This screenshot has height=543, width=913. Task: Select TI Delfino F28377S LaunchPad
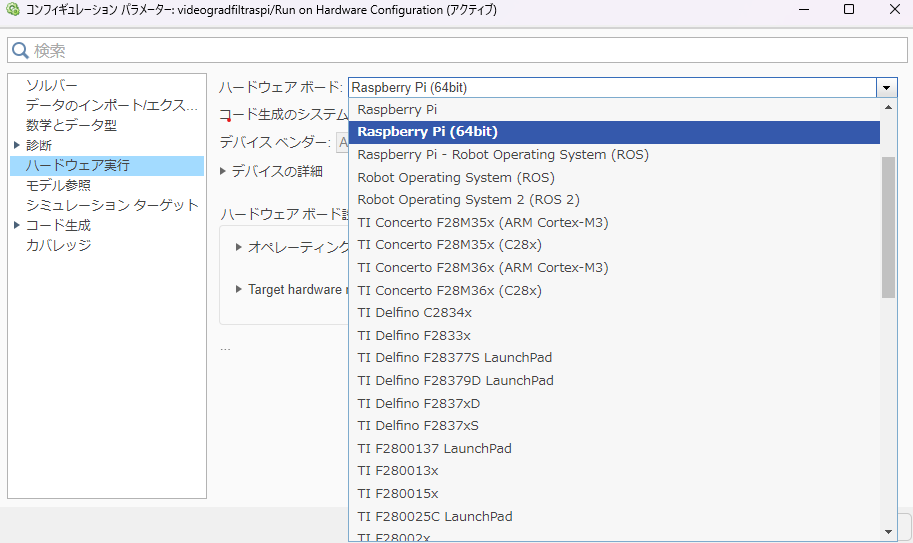pyautogui.click(x=614, y=358)
